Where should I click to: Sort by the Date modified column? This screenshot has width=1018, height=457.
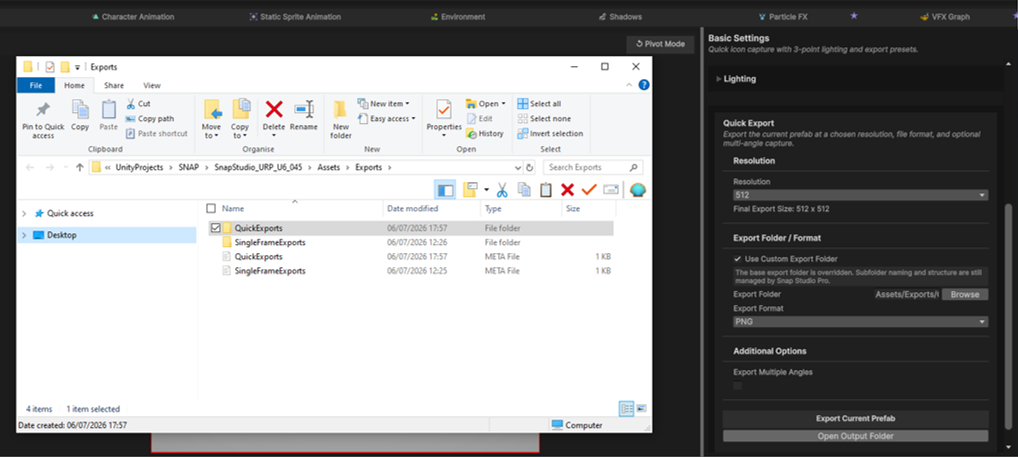pos(432,208)
